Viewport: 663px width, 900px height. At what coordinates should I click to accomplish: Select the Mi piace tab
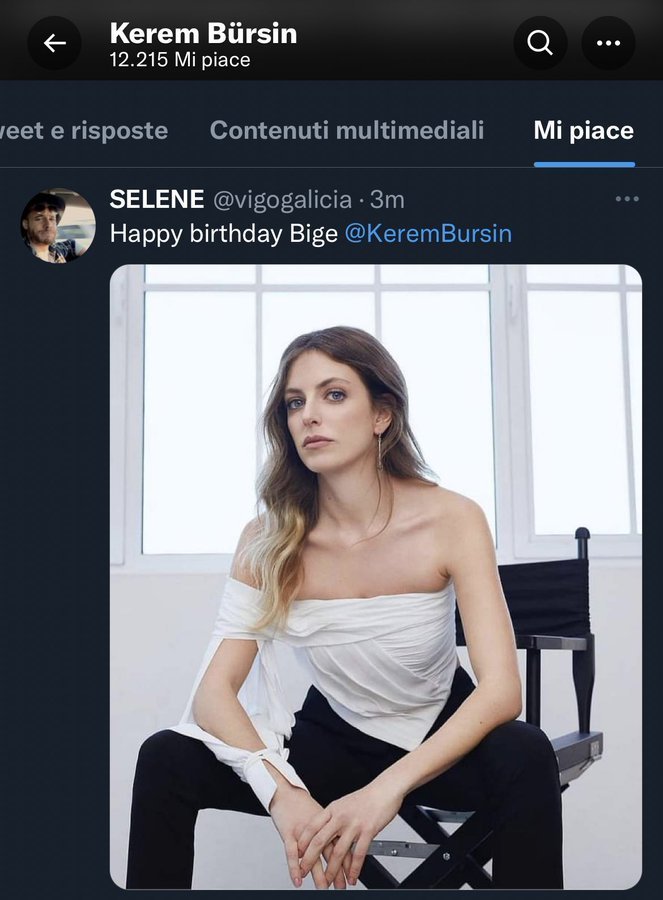(583, 130)
